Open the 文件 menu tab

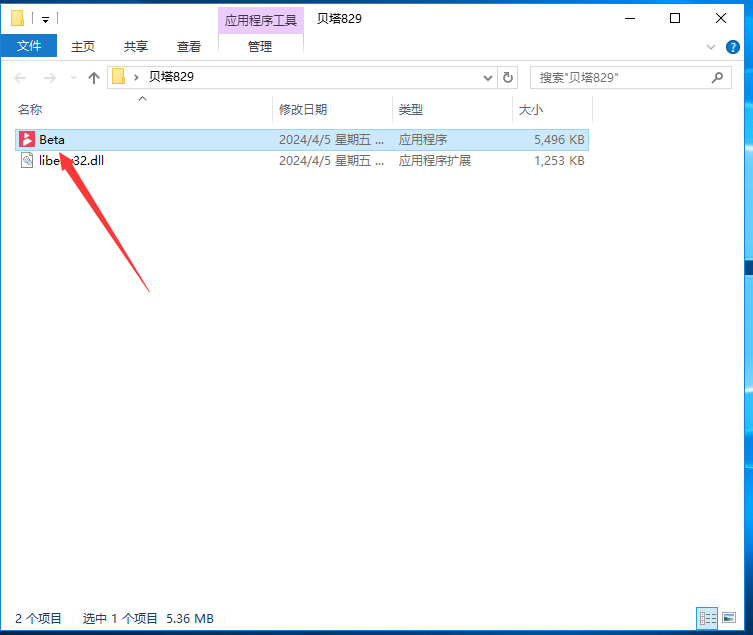coord(29,46)
